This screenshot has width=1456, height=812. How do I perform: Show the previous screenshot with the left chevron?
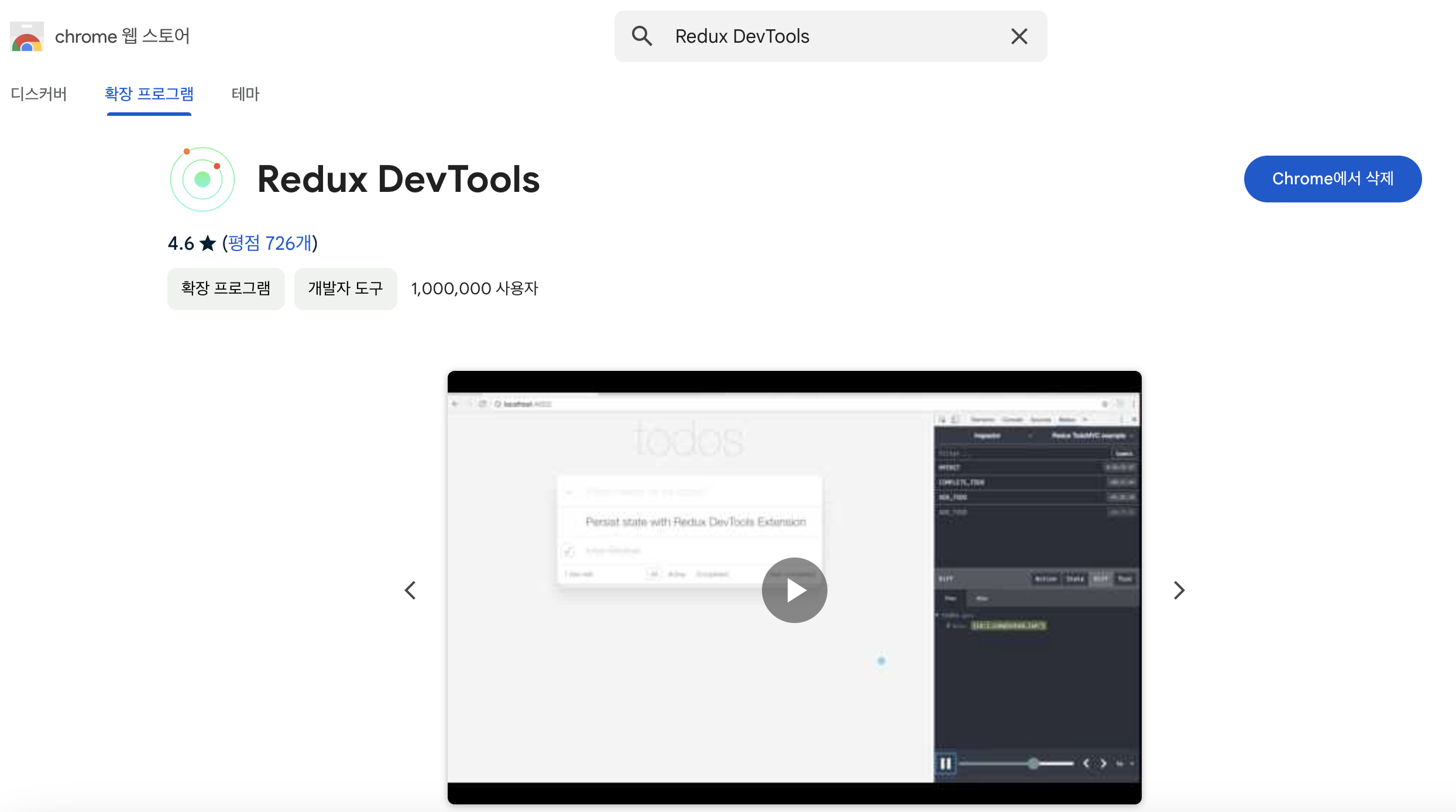410,590
